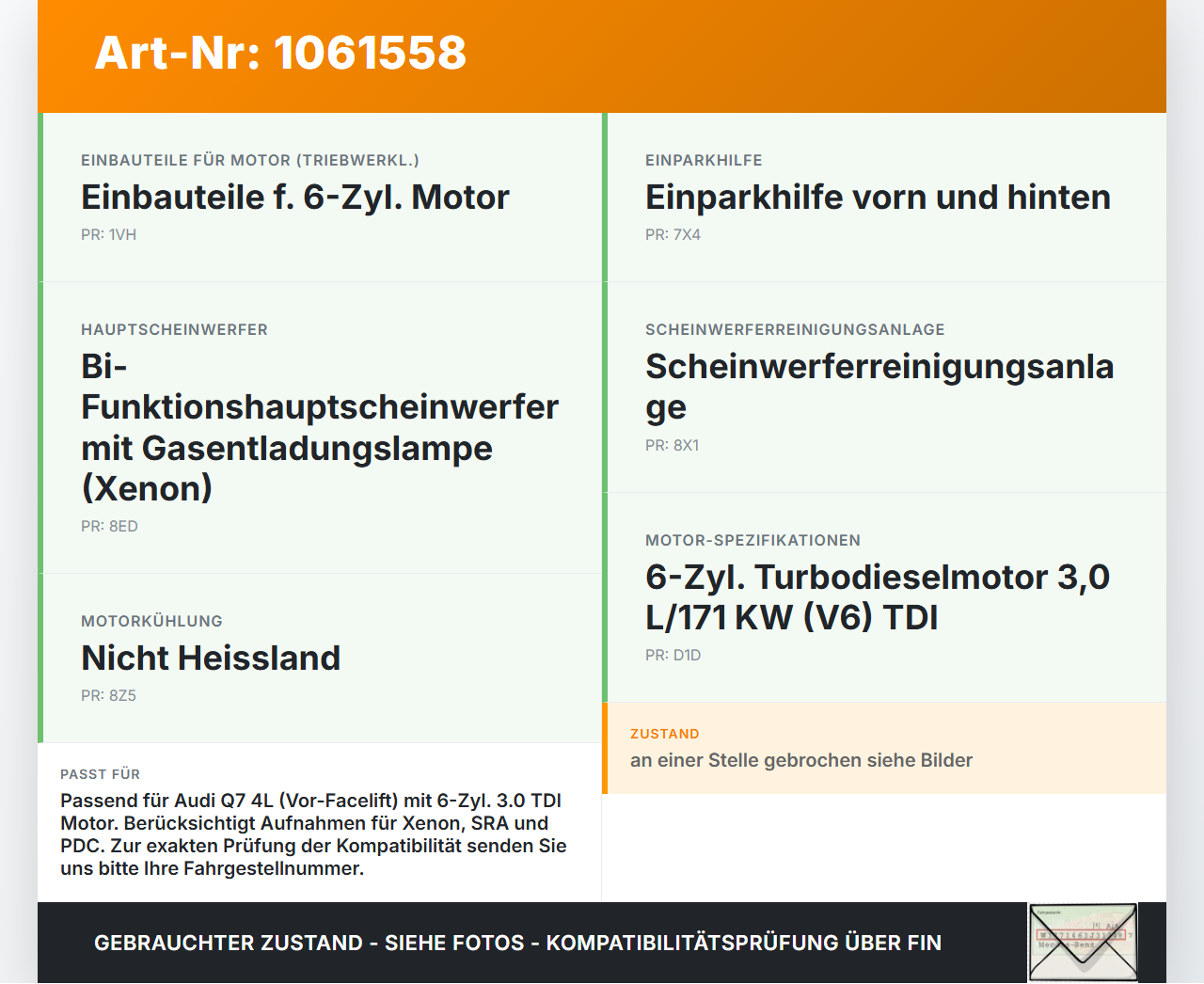
Task: Click the 'MOTORKÜHLUNG' category label
Action: (x=152, y=621)
